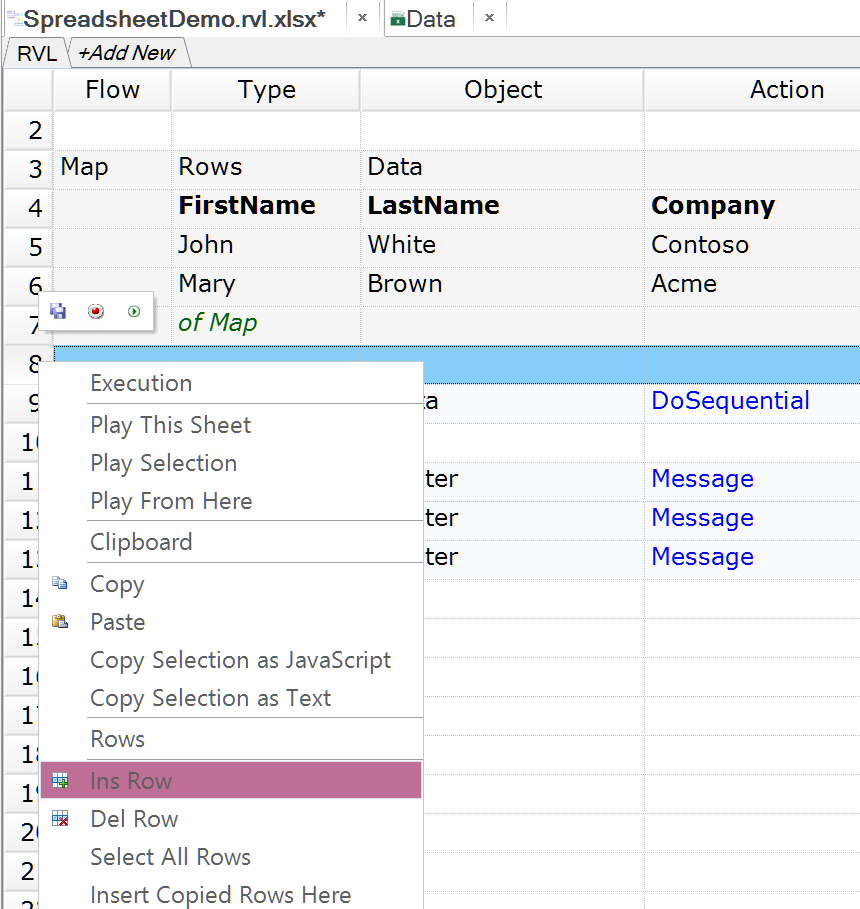This screenshot has width=860, height=909.
Task: Click the green Play icon in mini toolbar
Action: pos(134,312)
